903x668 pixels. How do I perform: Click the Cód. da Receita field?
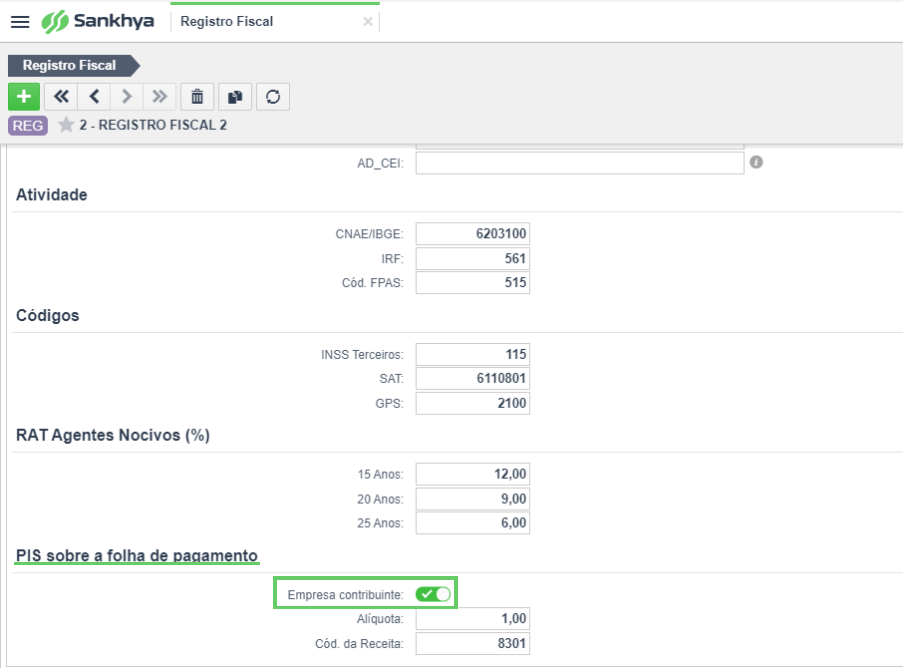click(472, 643)
